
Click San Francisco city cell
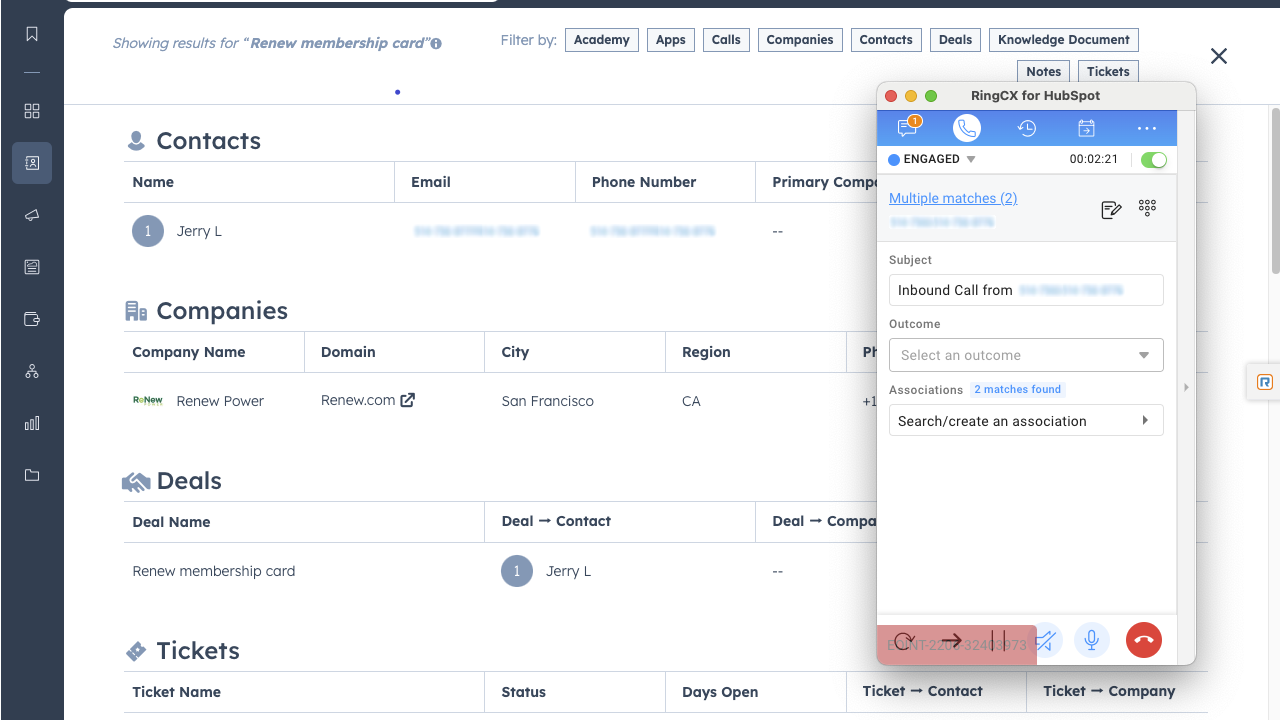click(548, 401)
